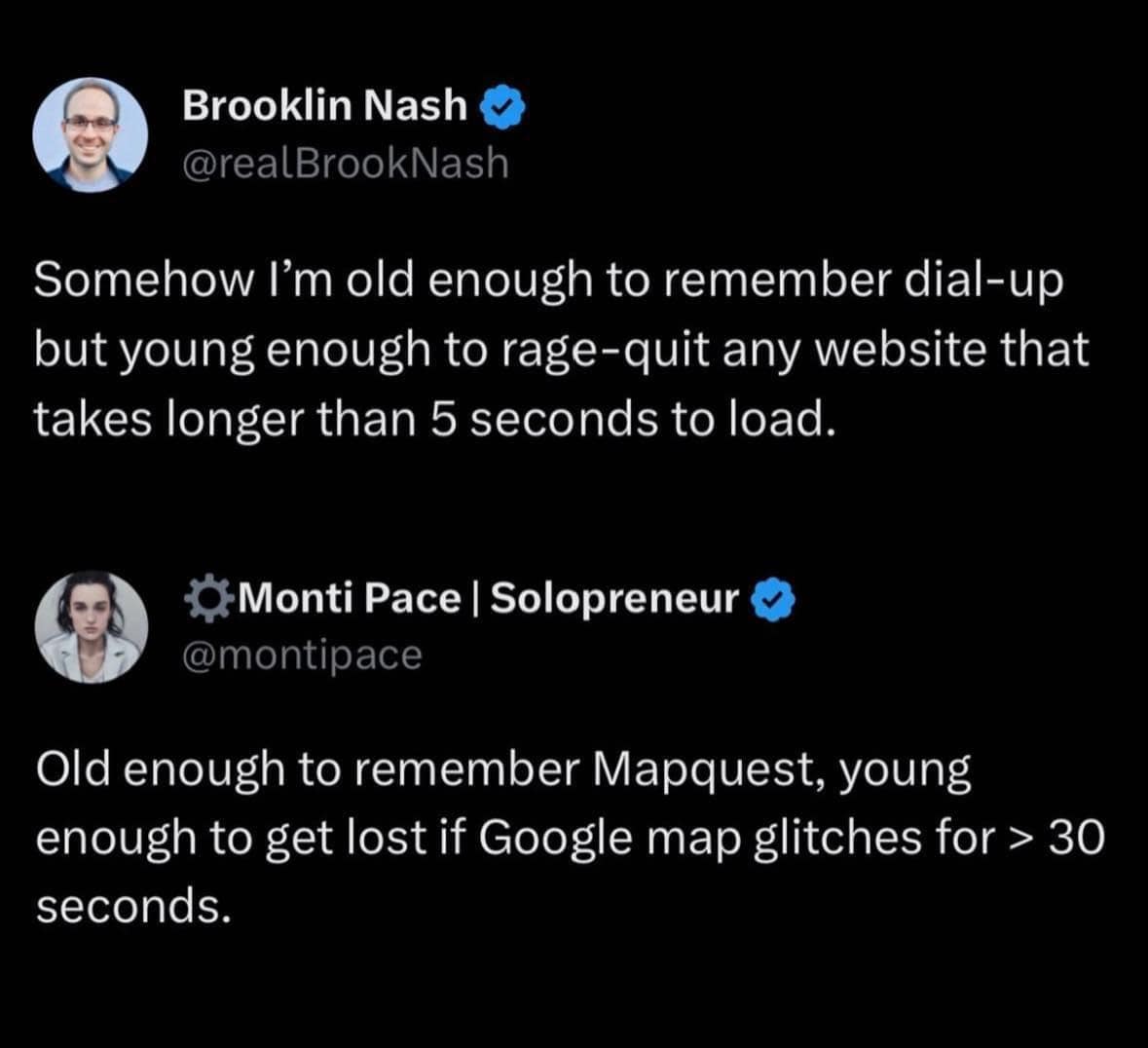This screenshot has height=1048, width=1148.
Task: Click the verified badge beside Solopreneur
Action: [x=775, y=599]
